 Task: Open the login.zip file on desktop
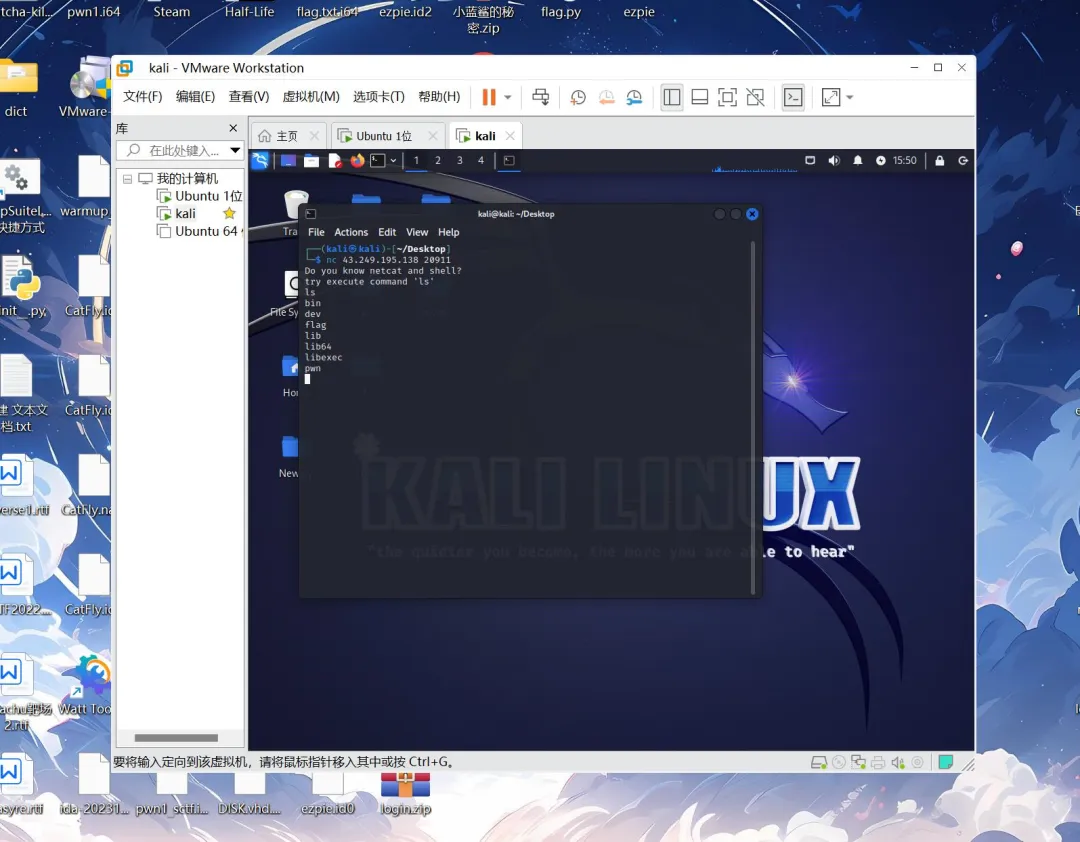point(405,794)
